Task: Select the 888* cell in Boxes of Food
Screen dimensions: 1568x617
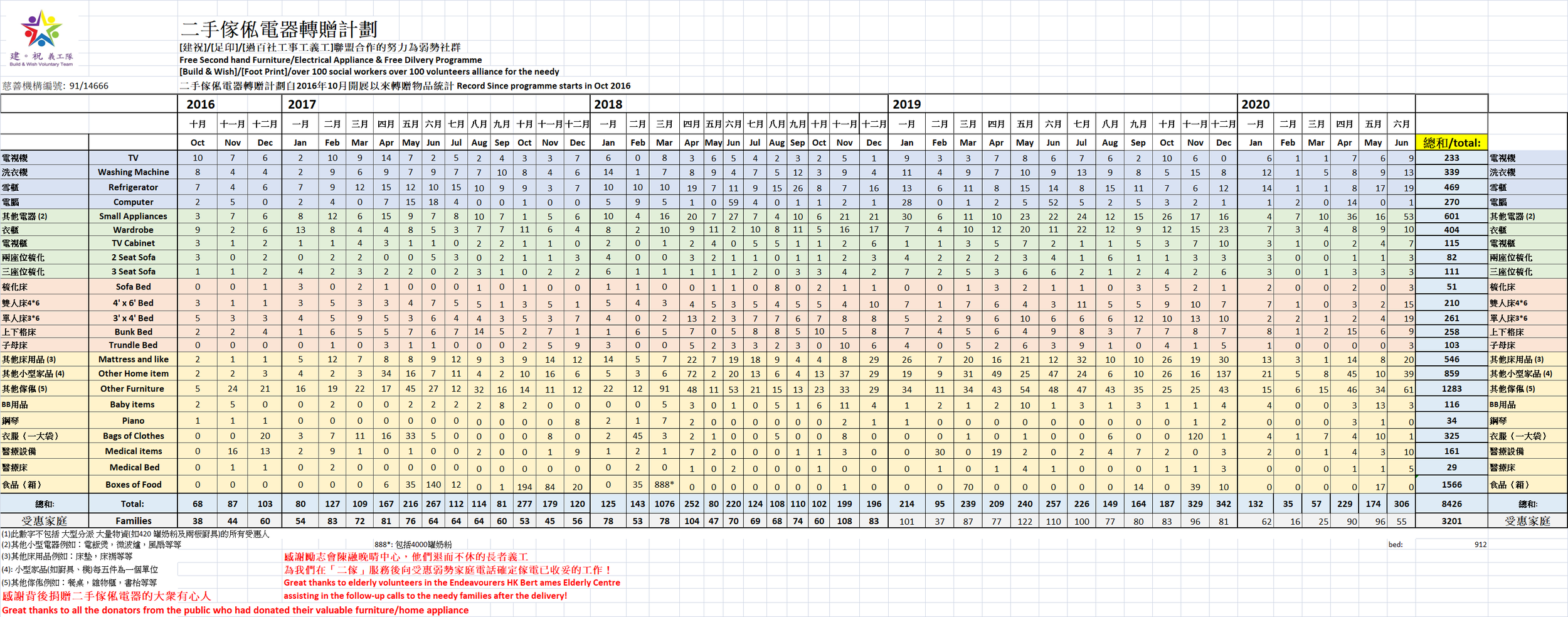Action: 664,485
